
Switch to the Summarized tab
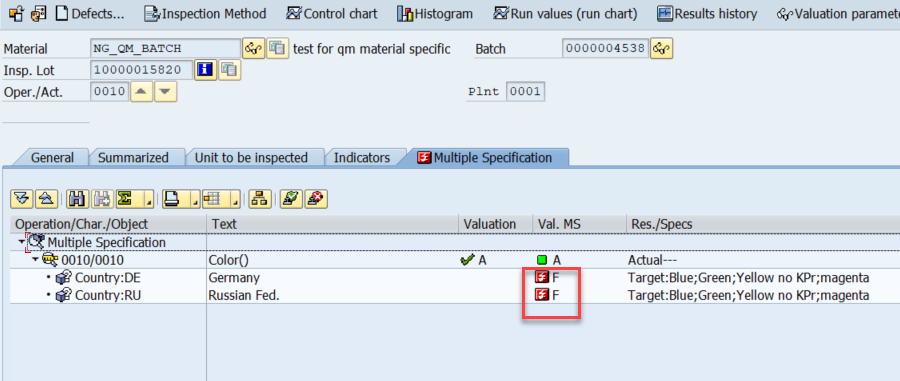133,157
